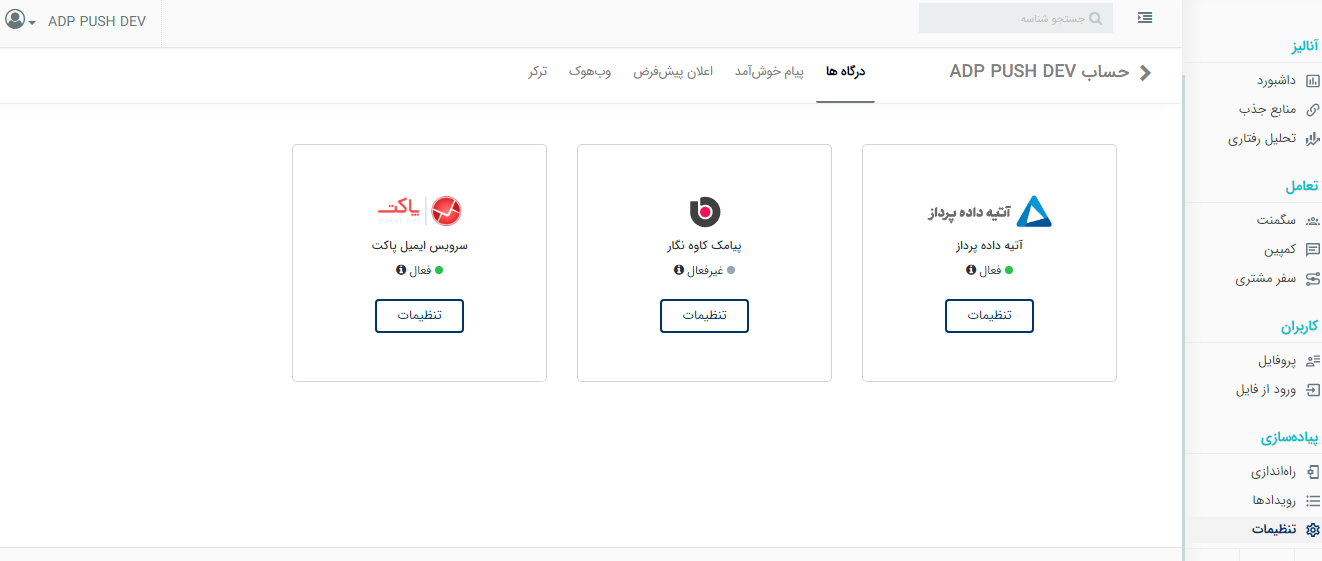1322x561 pixels.
Task: Open the user account dropdown
Action: (20, 21)
